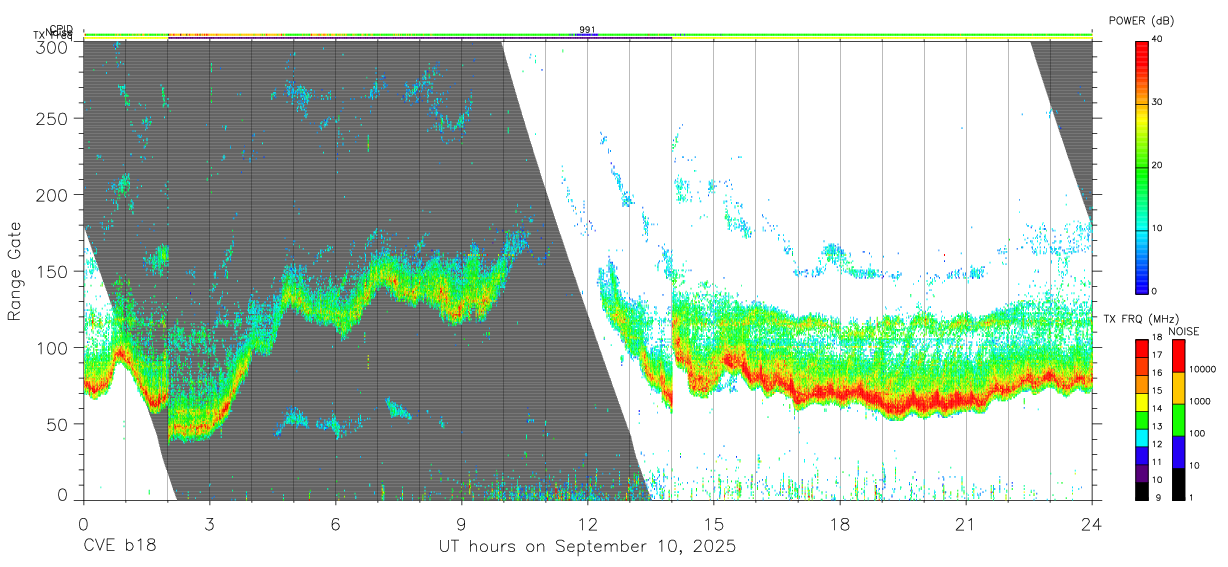Select the black 9–10 MHz frequency swatch
The width and height of the screenshot is (1228, 567).
1141,491
